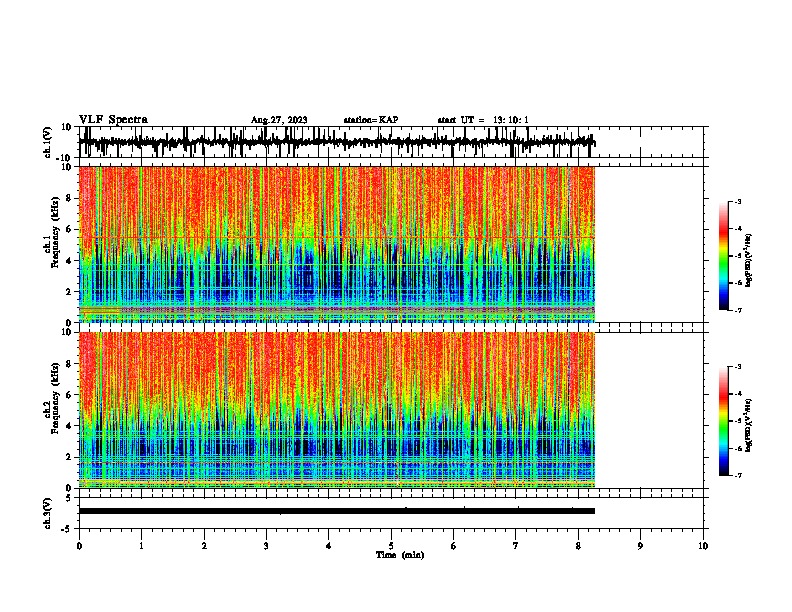Click the ch.2 frequency tick "2"
Viewport: 792px width, 612px height.
pos(69,457)
